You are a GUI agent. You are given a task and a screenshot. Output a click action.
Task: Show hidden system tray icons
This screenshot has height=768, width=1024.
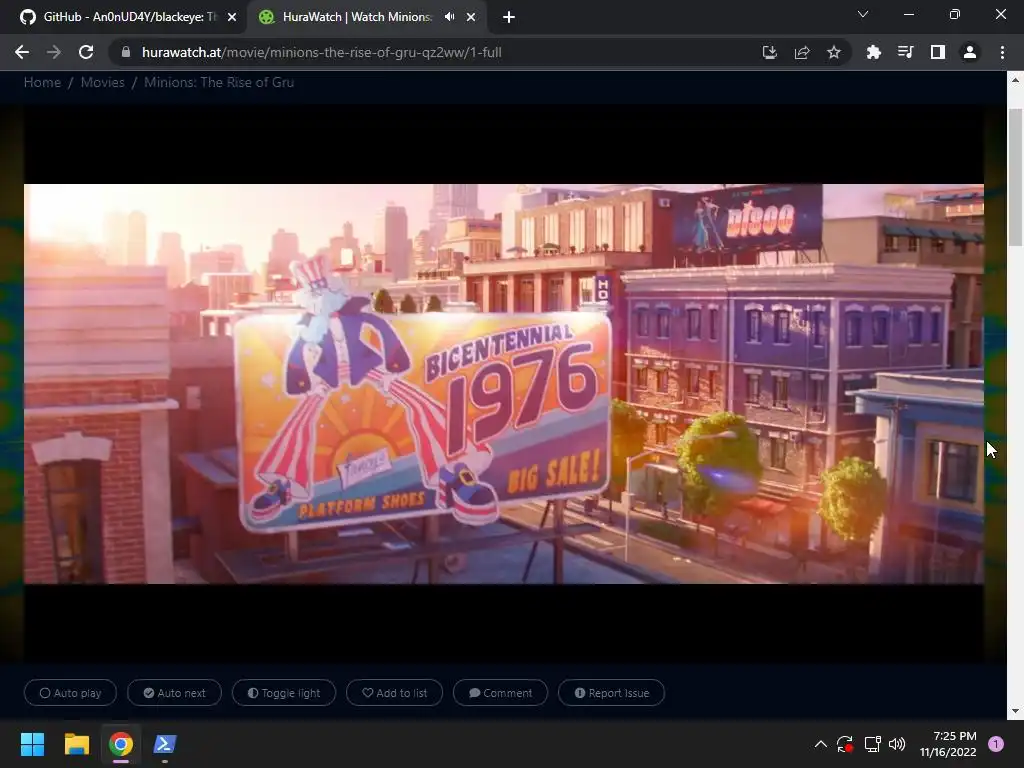[x=821, y=744]
